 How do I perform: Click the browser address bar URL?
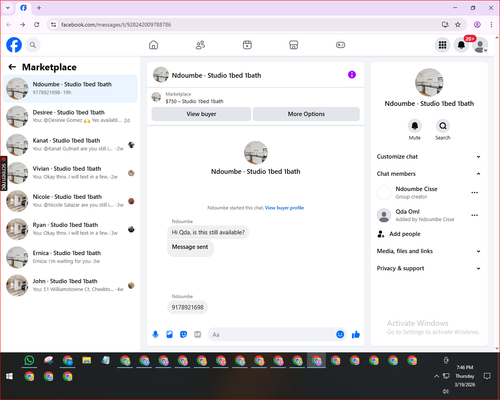point(116,25)
